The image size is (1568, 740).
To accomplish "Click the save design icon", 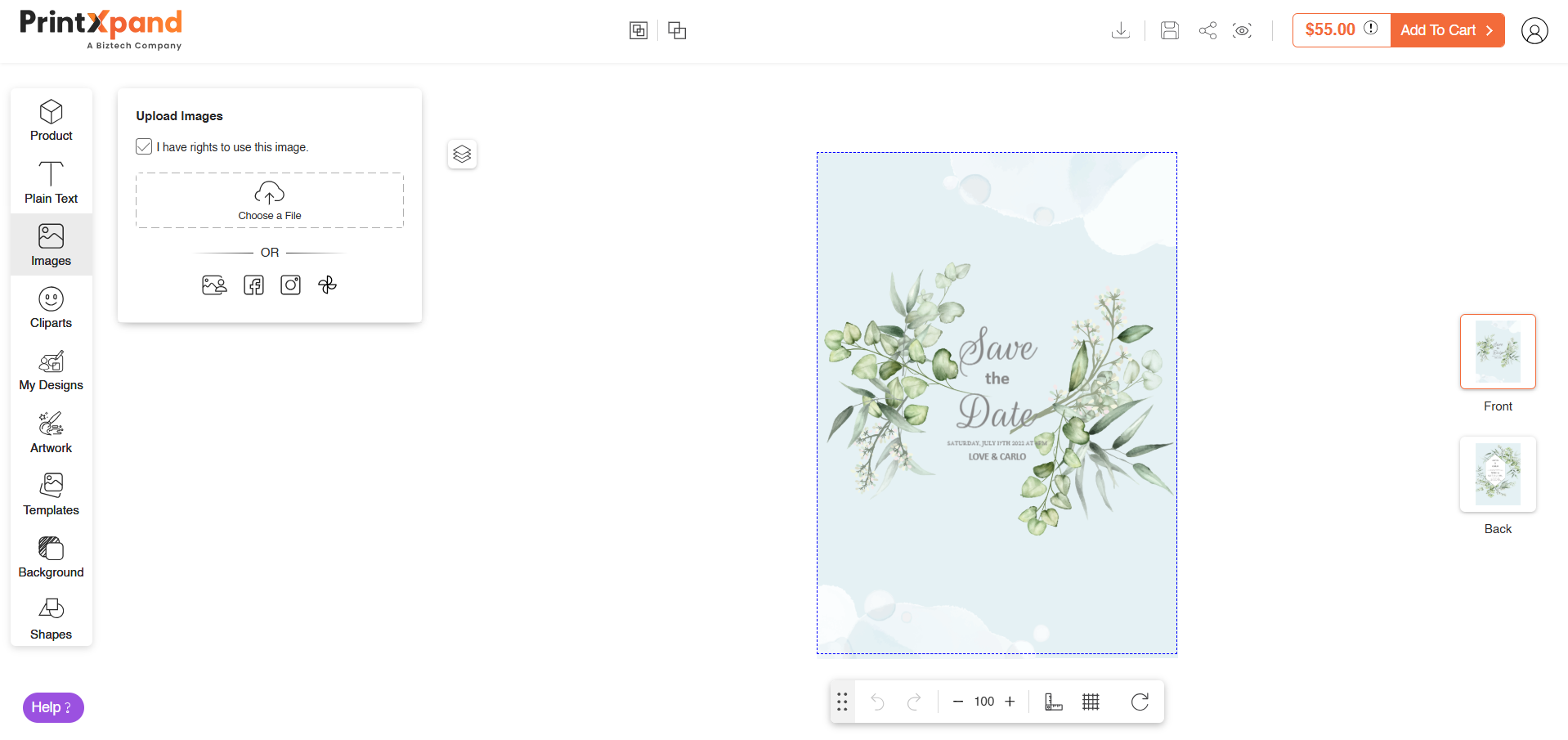I will tap(1170, 30).
